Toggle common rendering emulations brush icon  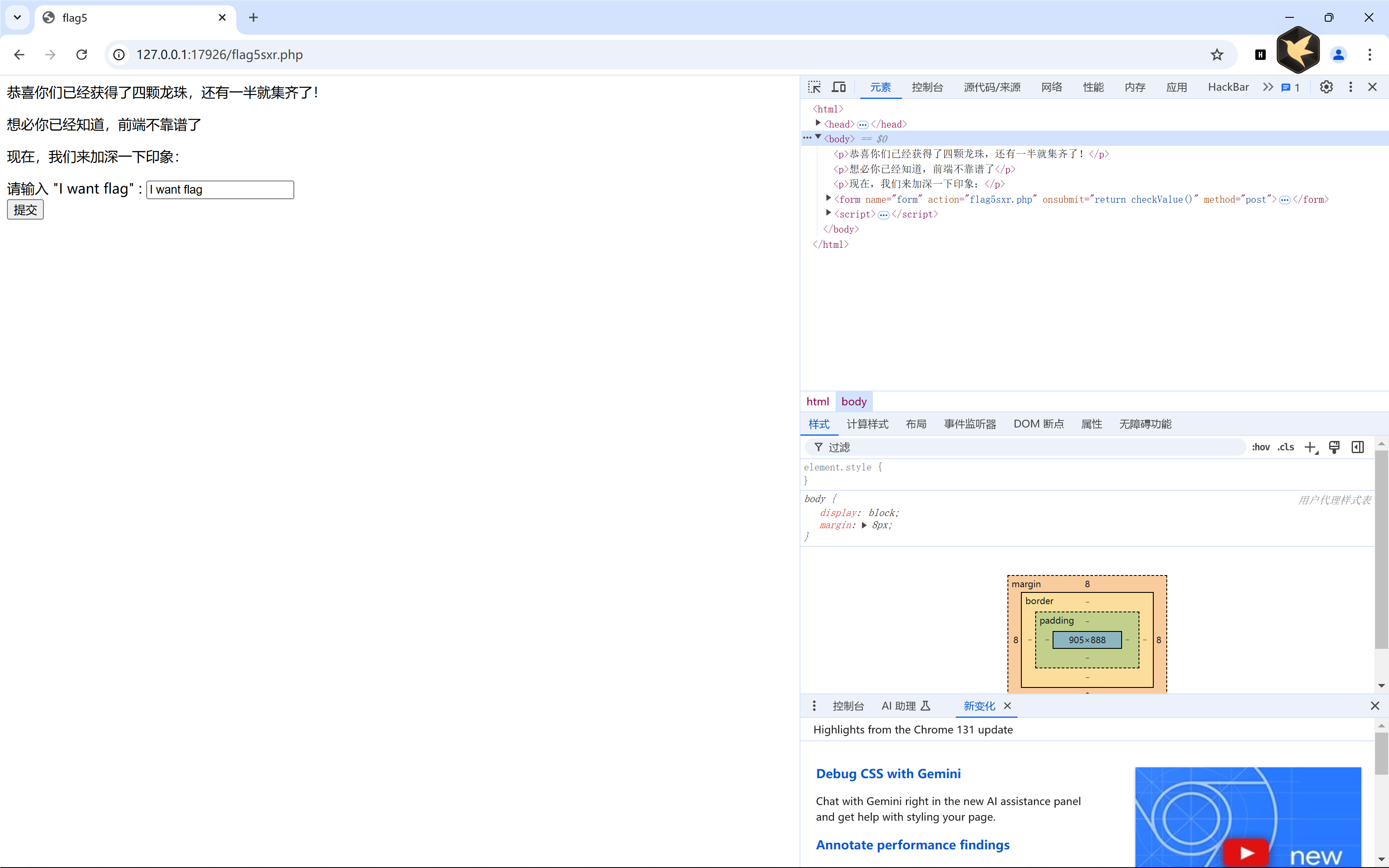[x=1334, y=447]
